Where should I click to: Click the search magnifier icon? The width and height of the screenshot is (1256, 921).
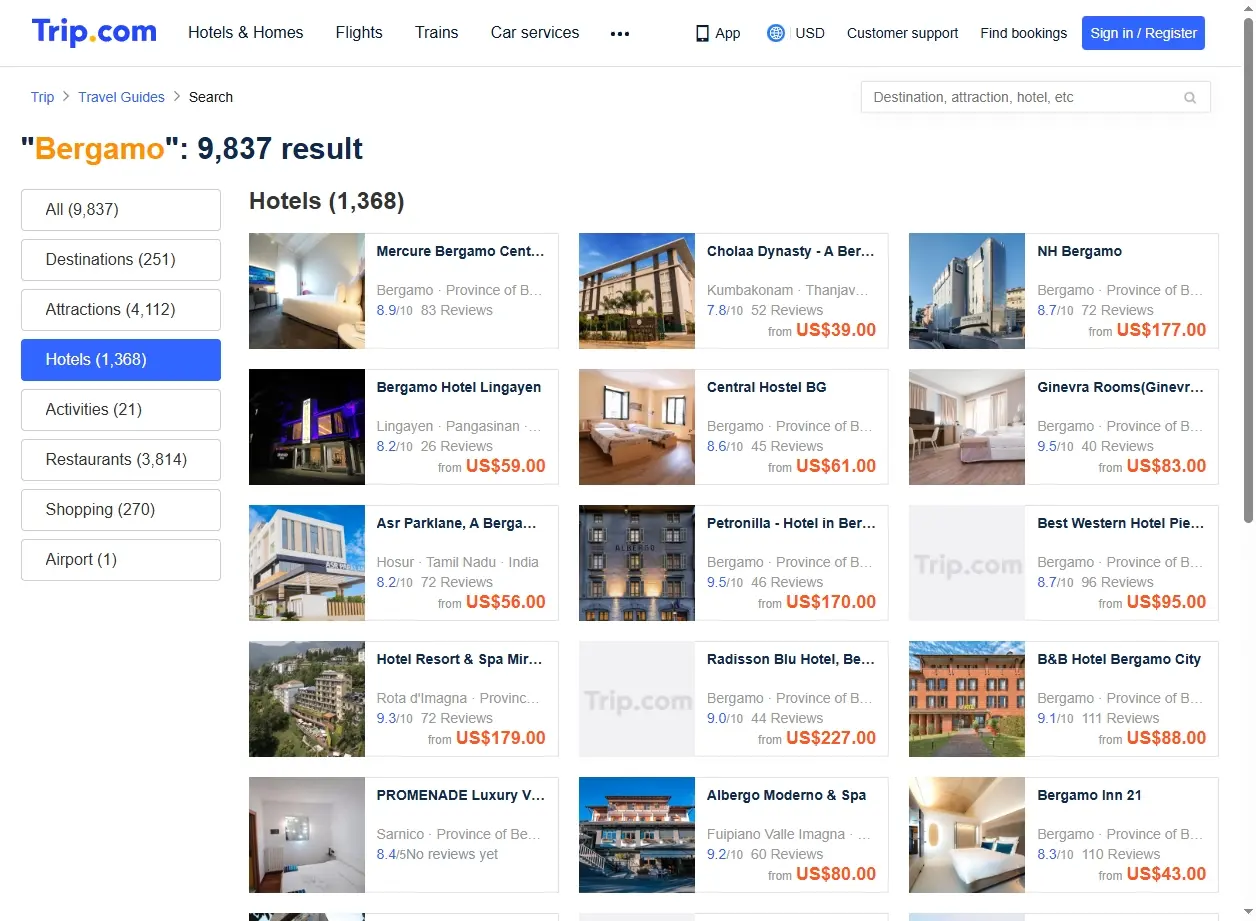click(1190, 97)
